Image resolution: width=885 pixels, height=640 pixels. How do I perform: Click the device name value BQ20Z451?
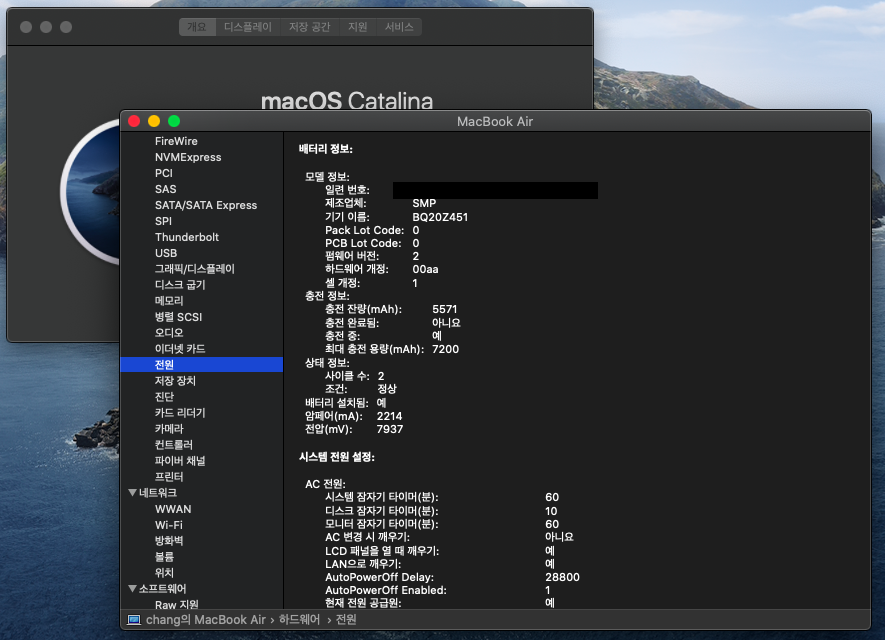pyautogui.click(x=440, y=217)
